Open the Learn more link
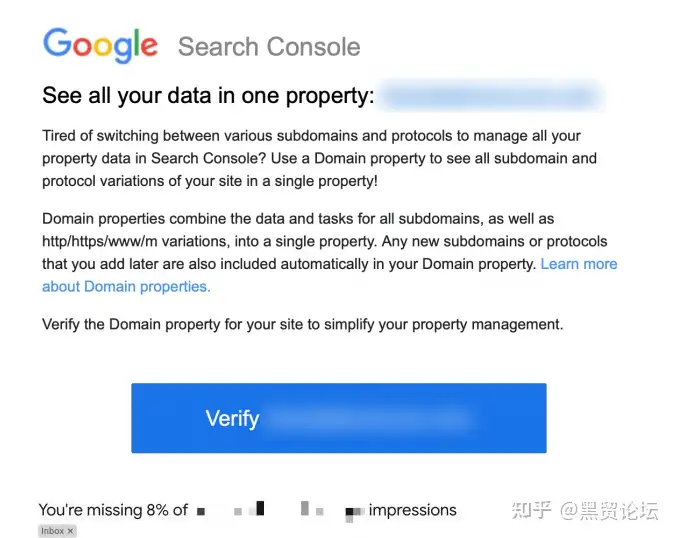The height and width of the screenshot is (538, 675). point(579,264)
